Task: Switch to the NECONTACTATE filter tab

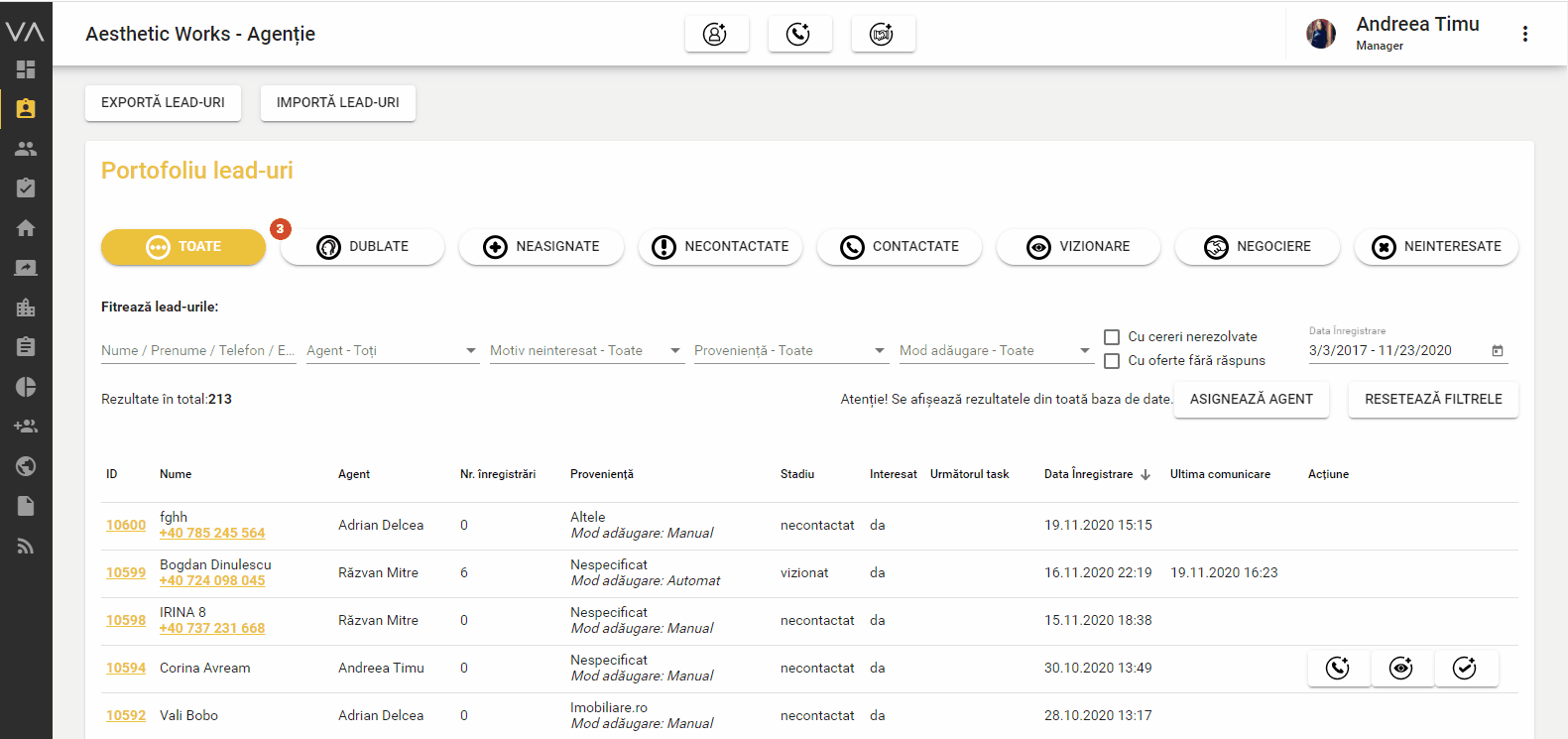Action: point(720,247)
